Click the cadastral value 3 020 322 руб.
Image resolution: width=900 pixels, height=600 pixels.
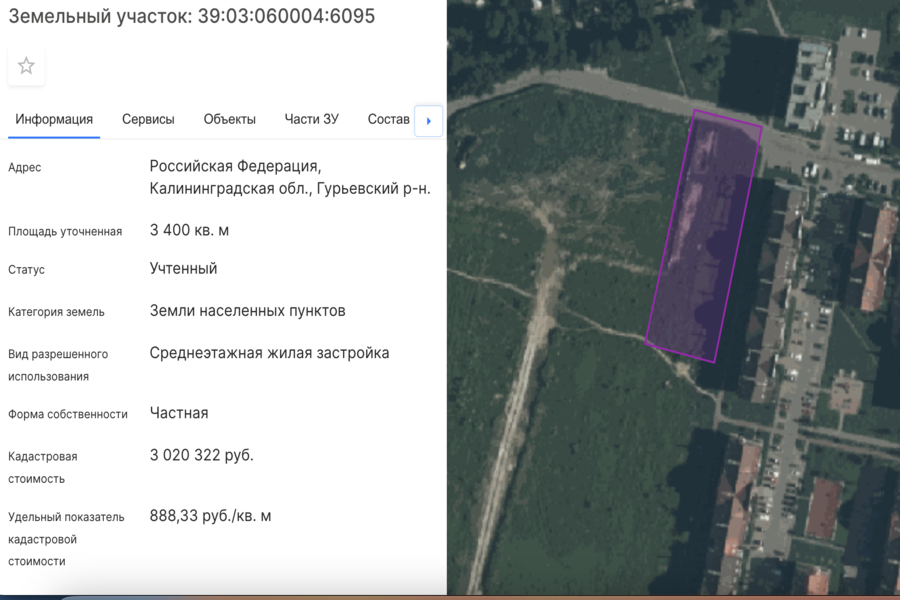202,454
